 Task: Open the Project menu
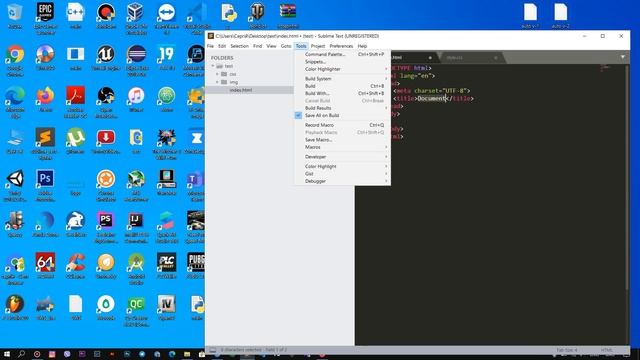pyautogui.click(x=318, y=46)
